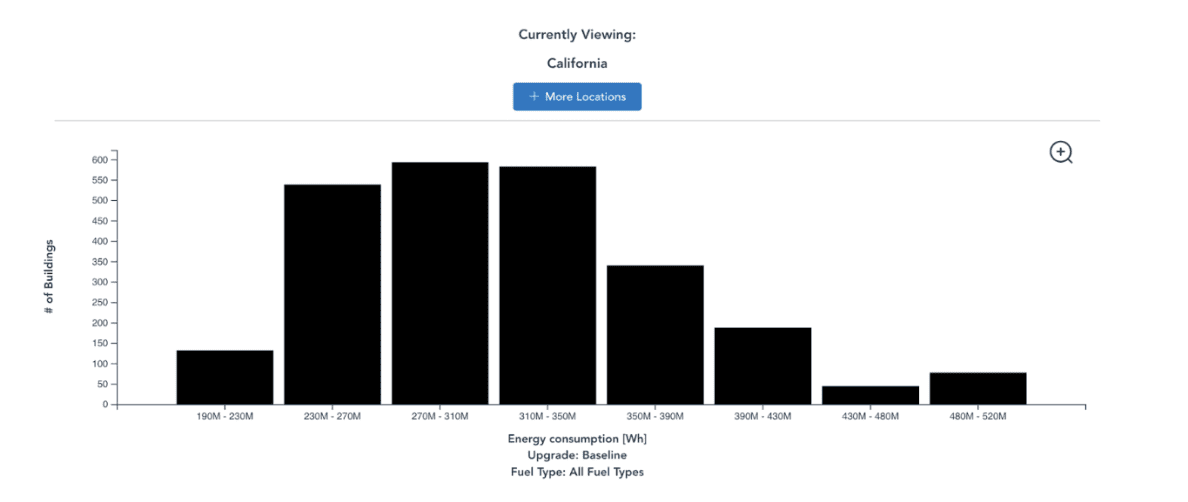The image size is (1188, 502).
Task: Select the 230M - 270M histogram bar
Action: pyautogui.click(x=332, y=295)
